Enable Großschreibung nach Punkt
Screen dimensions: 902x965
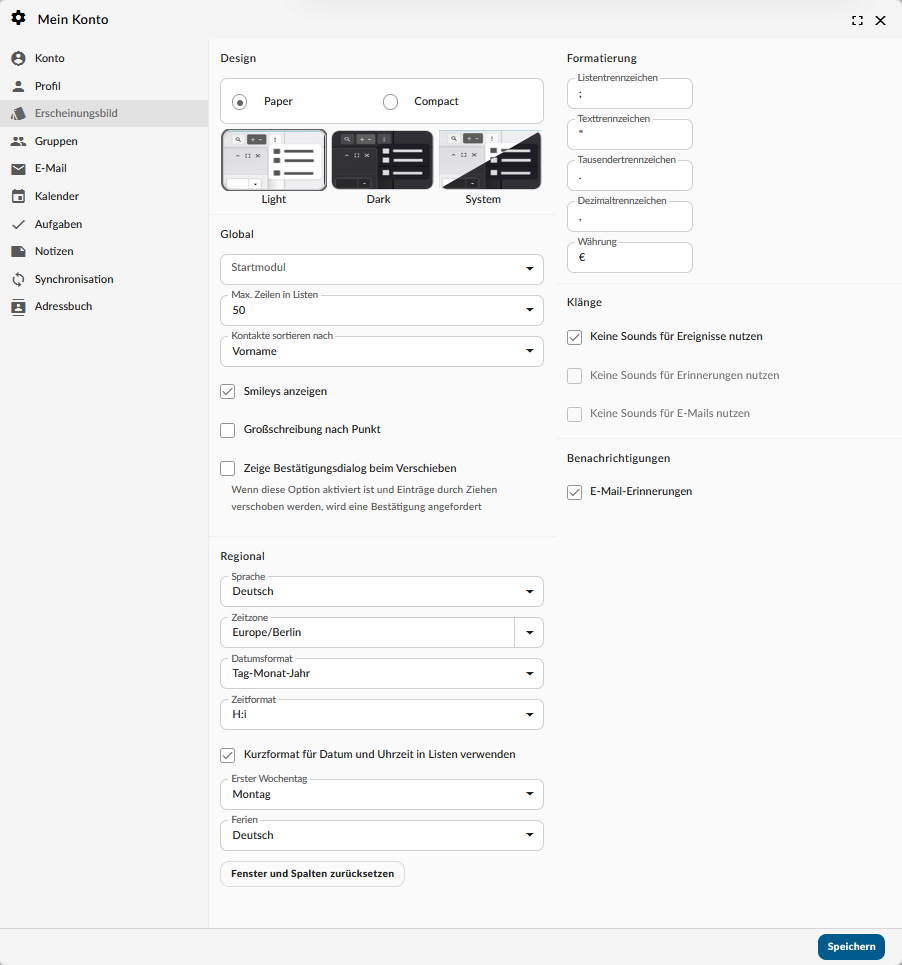(227, 430)
